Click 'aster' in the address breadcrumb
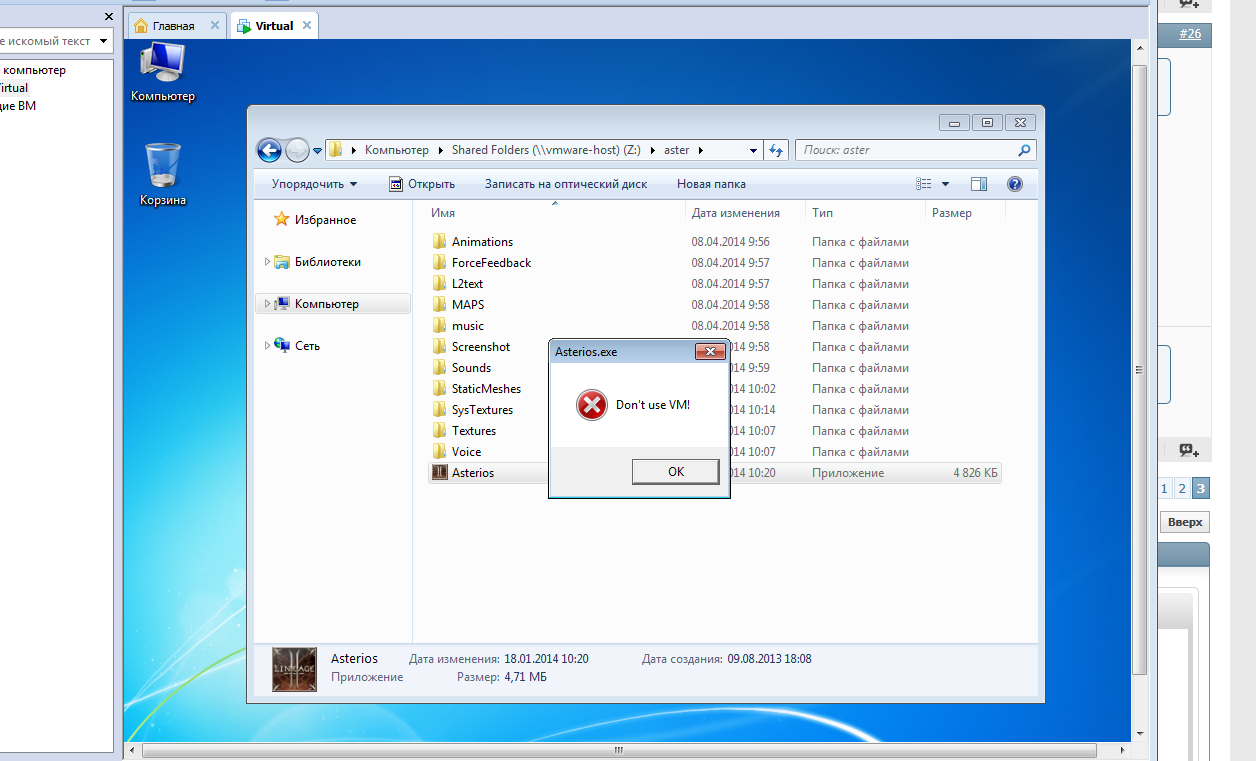1256x761 pixels. pos(677,150)
